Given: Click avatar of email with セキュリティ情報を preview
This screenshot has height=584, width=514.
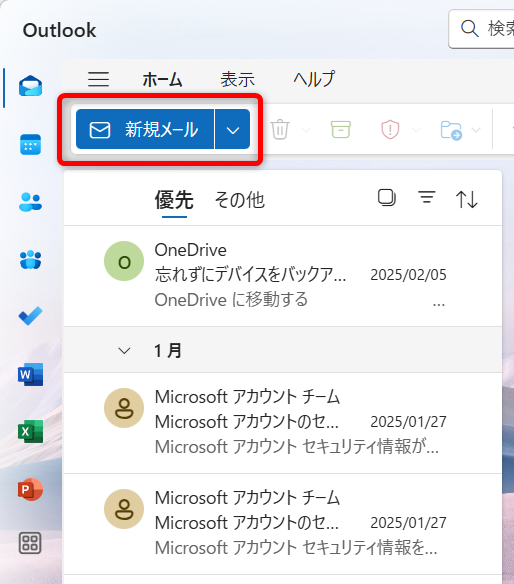Looking at the screenshot, I should point(124,509).
